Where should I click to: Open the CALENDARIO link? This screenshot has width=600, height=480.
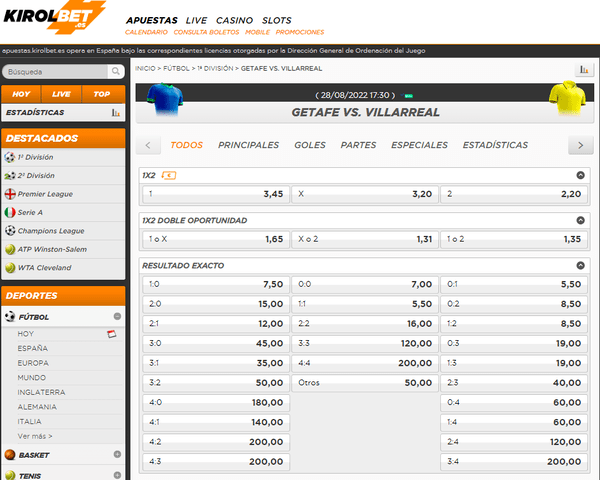(146, 32)
